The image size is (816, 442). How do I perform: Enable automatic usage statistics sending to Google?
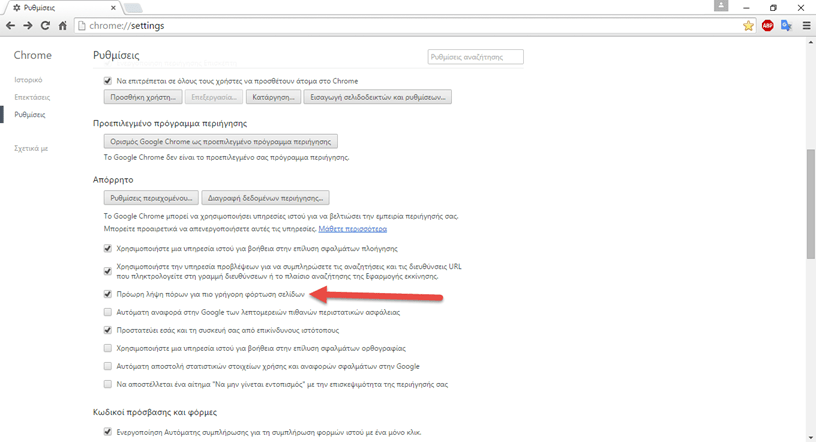(x=108, y=366)
